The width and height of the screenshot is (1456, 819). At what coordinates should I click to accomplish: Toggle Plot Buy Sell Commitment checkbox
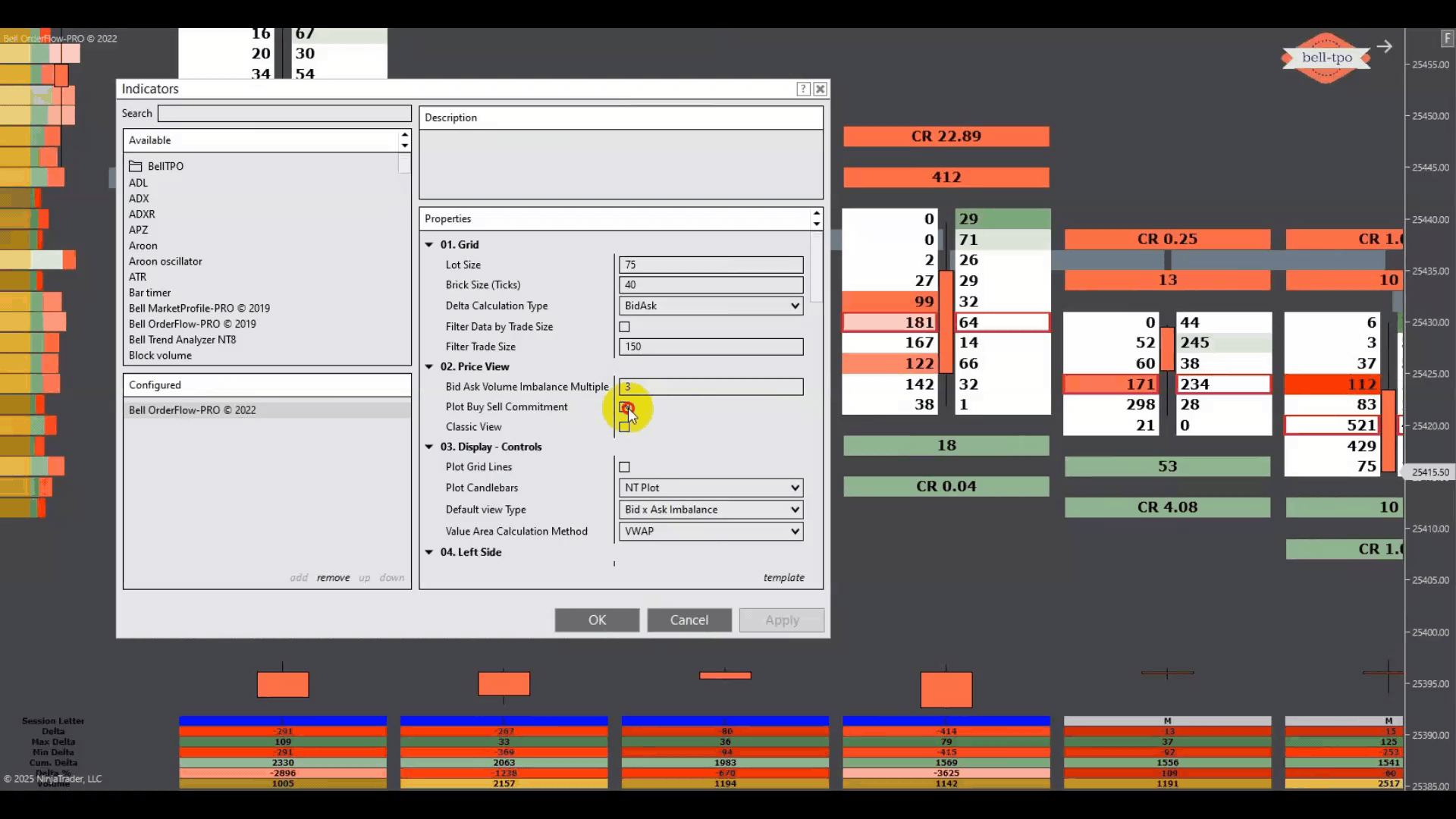tap(624, 407)
